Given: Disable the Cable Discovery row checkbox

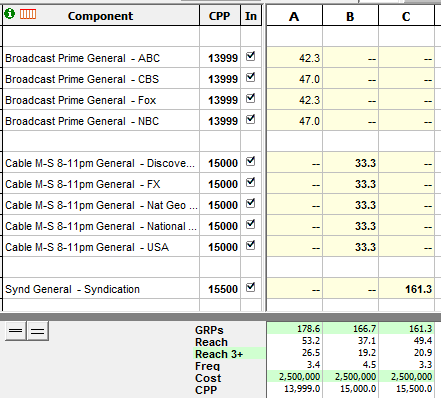Looking at the screenshot, I should point(250,161).
